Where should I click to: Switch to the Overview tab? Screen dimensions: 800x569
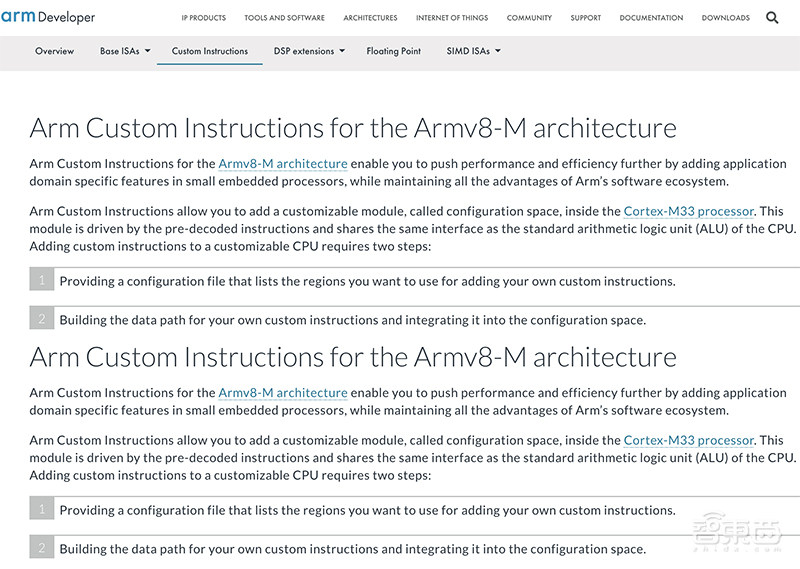click(x=54, y=51)
